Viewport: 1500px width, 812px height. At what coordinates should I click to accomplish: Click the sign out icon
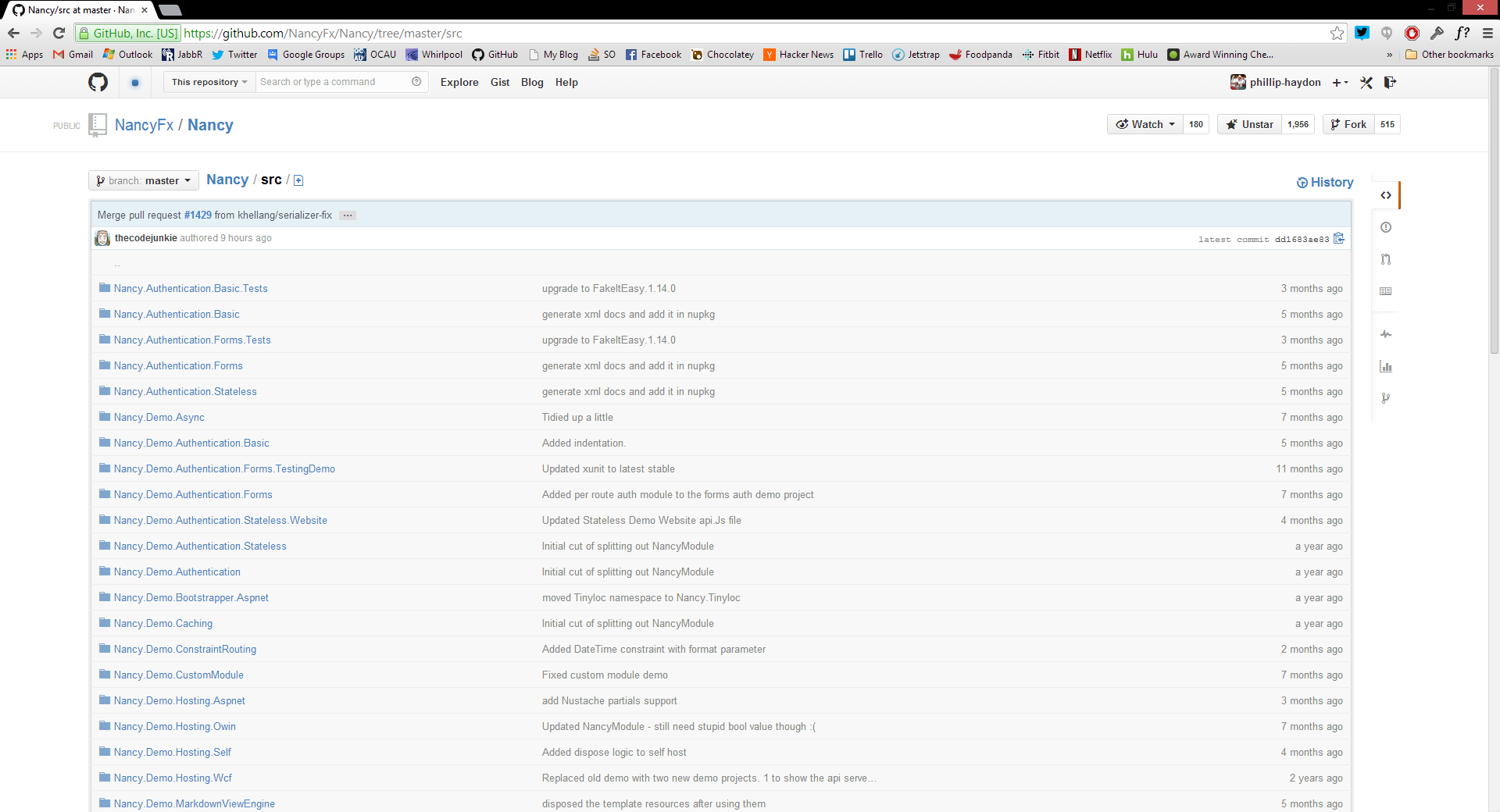click(x=1390, y=82)
